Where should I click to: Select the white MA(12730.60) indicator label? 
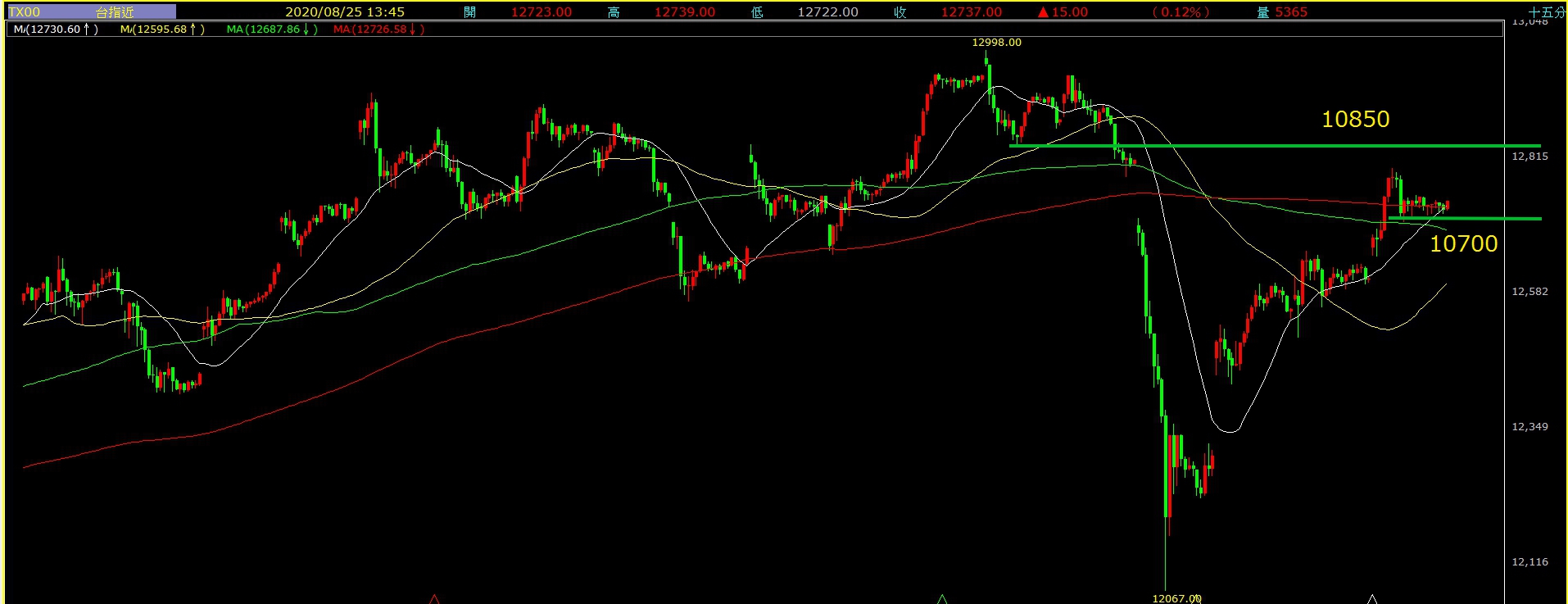coord(56,30)
